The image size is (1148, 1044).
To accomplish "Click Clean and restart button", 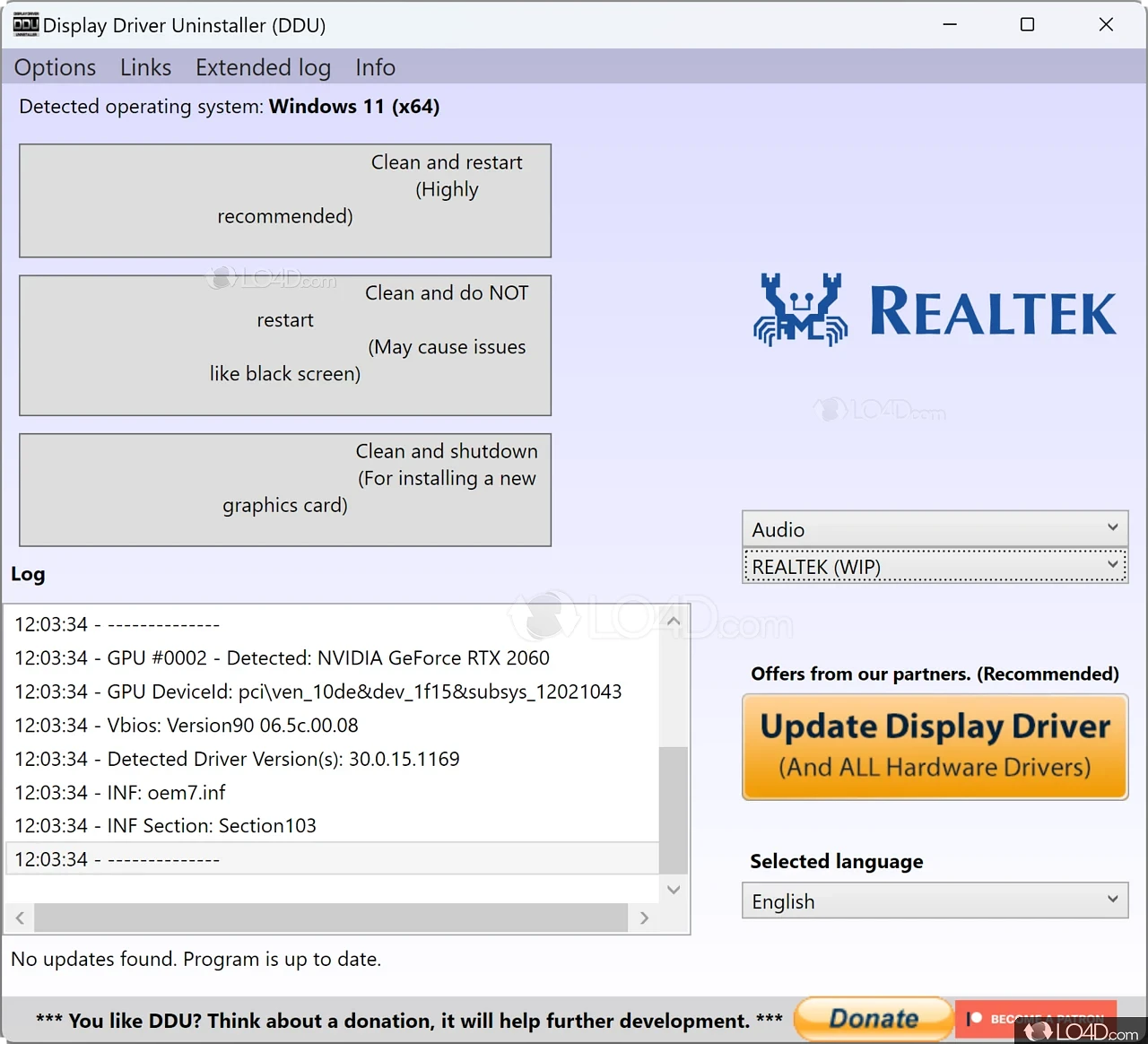I will pyautogui.click(x=285, y=201).
